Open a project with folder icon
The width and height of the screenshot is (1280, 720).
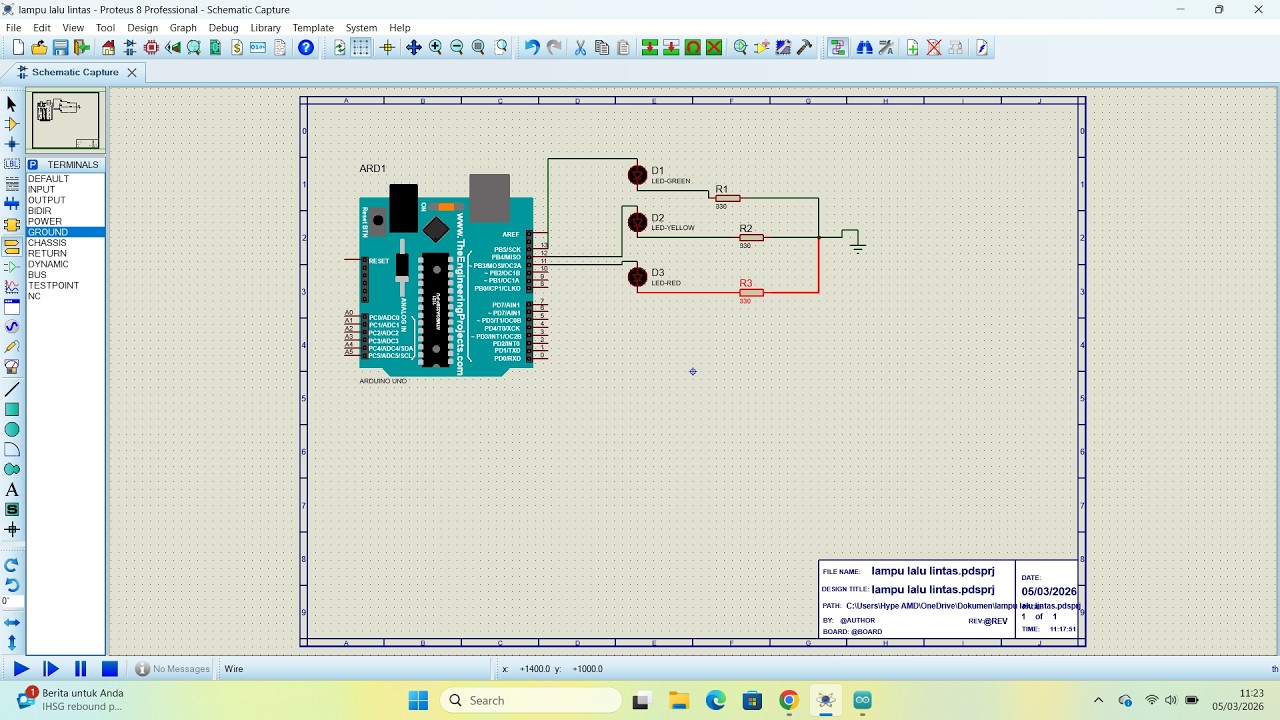pyautogui.click(x=39, y=47)
